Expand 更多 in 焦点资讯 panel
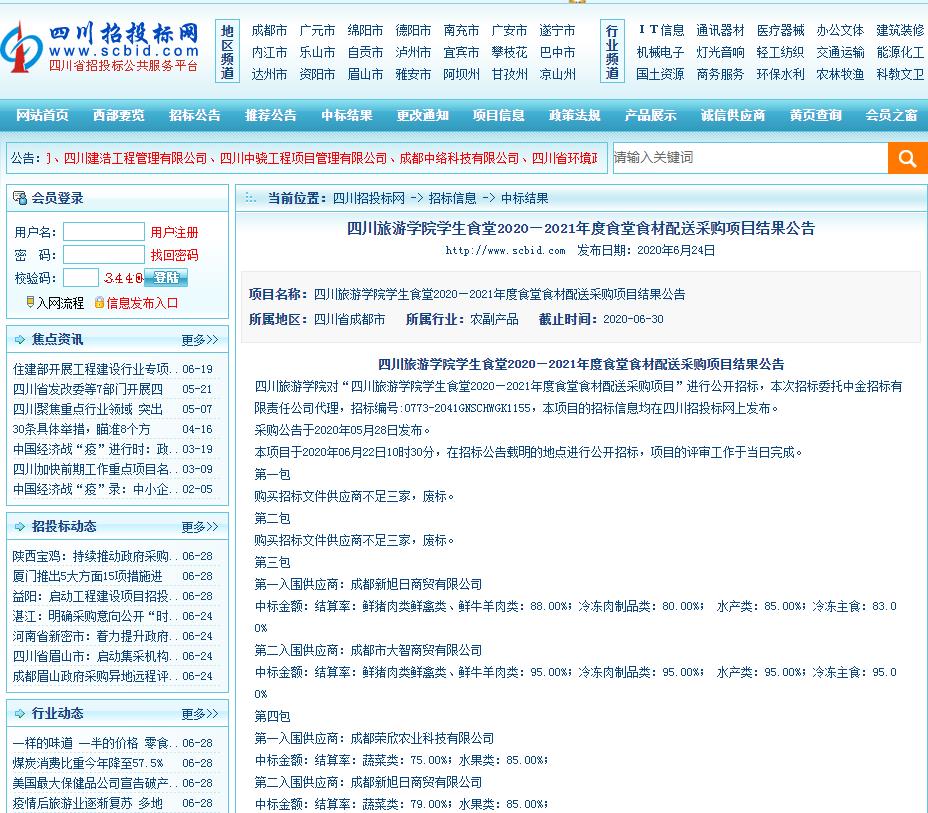Image resolution: width=928 pixels, height=813 pixels. pos(200,340)
